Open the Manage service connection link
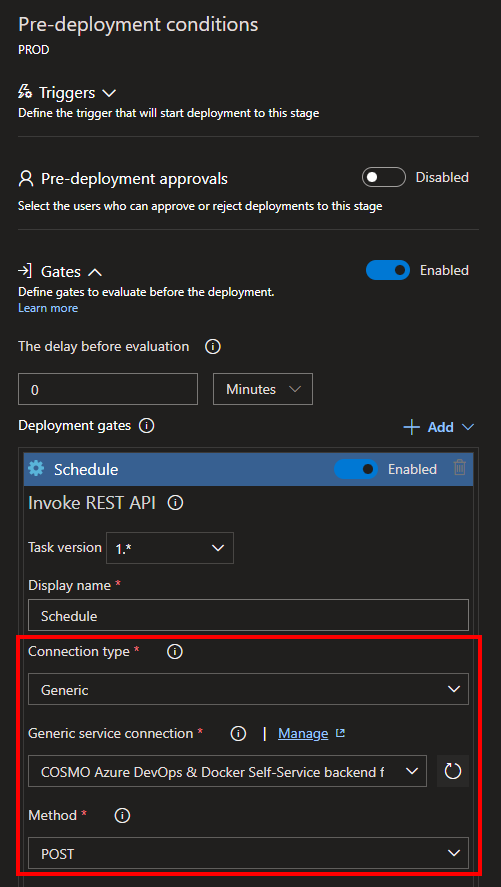Image resolution: width=501 pixels, height=887 pixels. [303, 734]
